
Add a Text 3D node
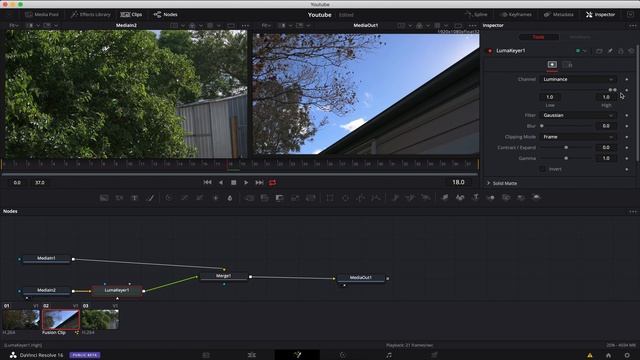coord(476,198)
